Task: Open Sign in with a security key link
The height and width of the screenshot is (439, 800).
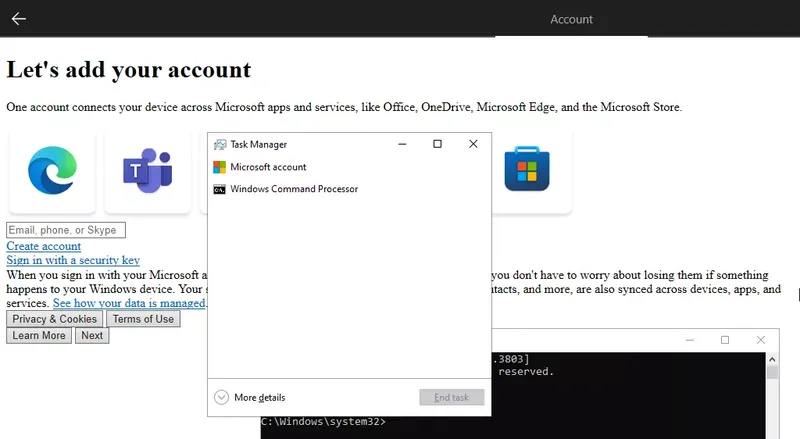Action: [x=73, y=260]
